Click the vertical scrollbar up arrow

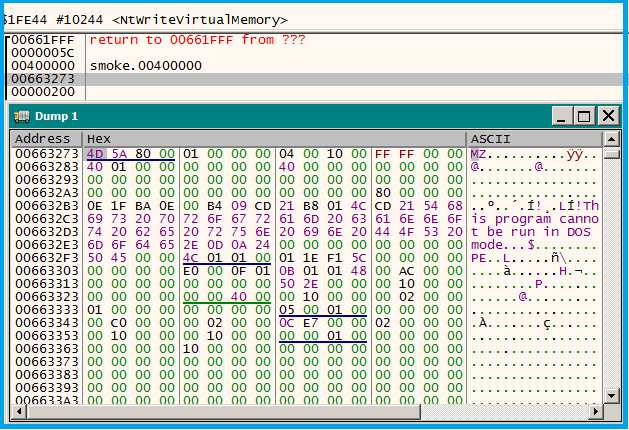click(609, 154)
